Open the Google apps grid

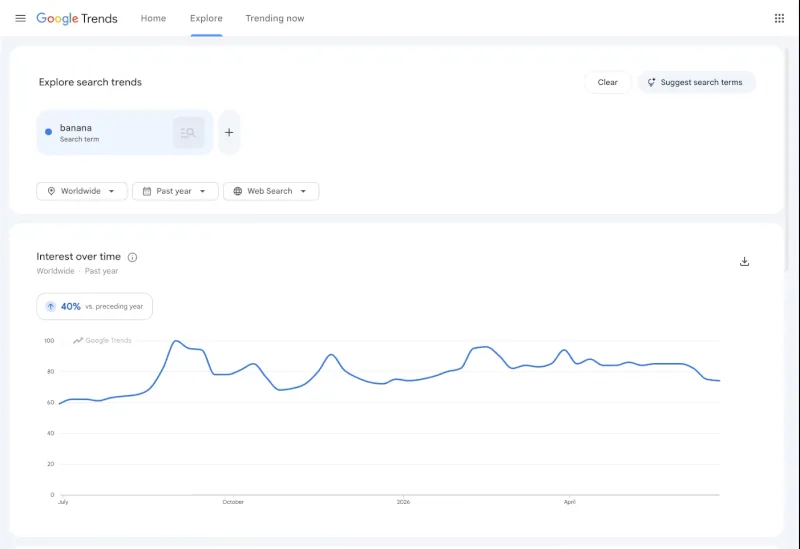coord(779,18)
